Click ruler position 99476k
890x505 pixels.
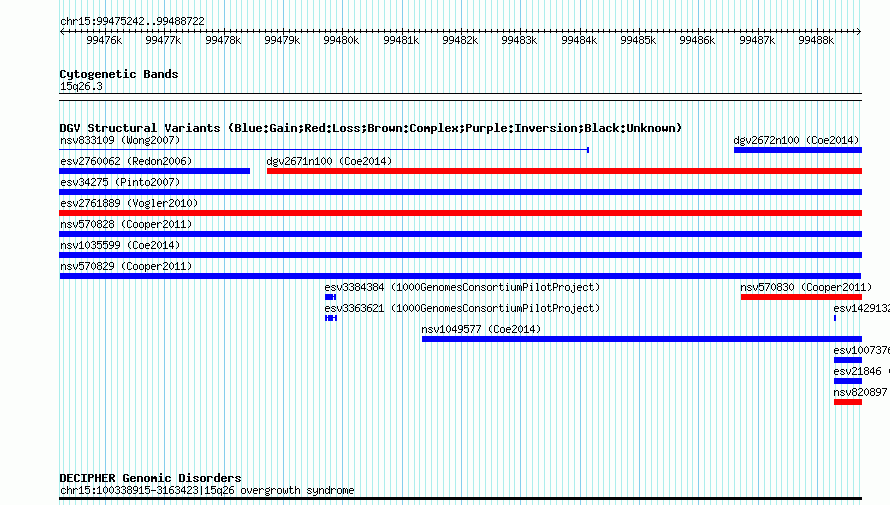(x=104, y=40)
